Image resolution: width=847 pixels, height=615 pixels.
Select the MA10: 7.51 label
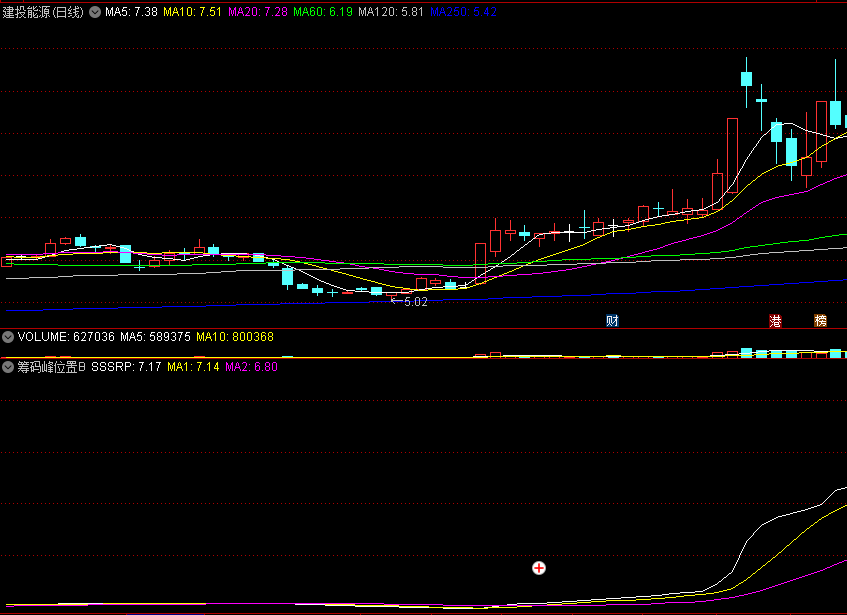click(x=192, y=12)
